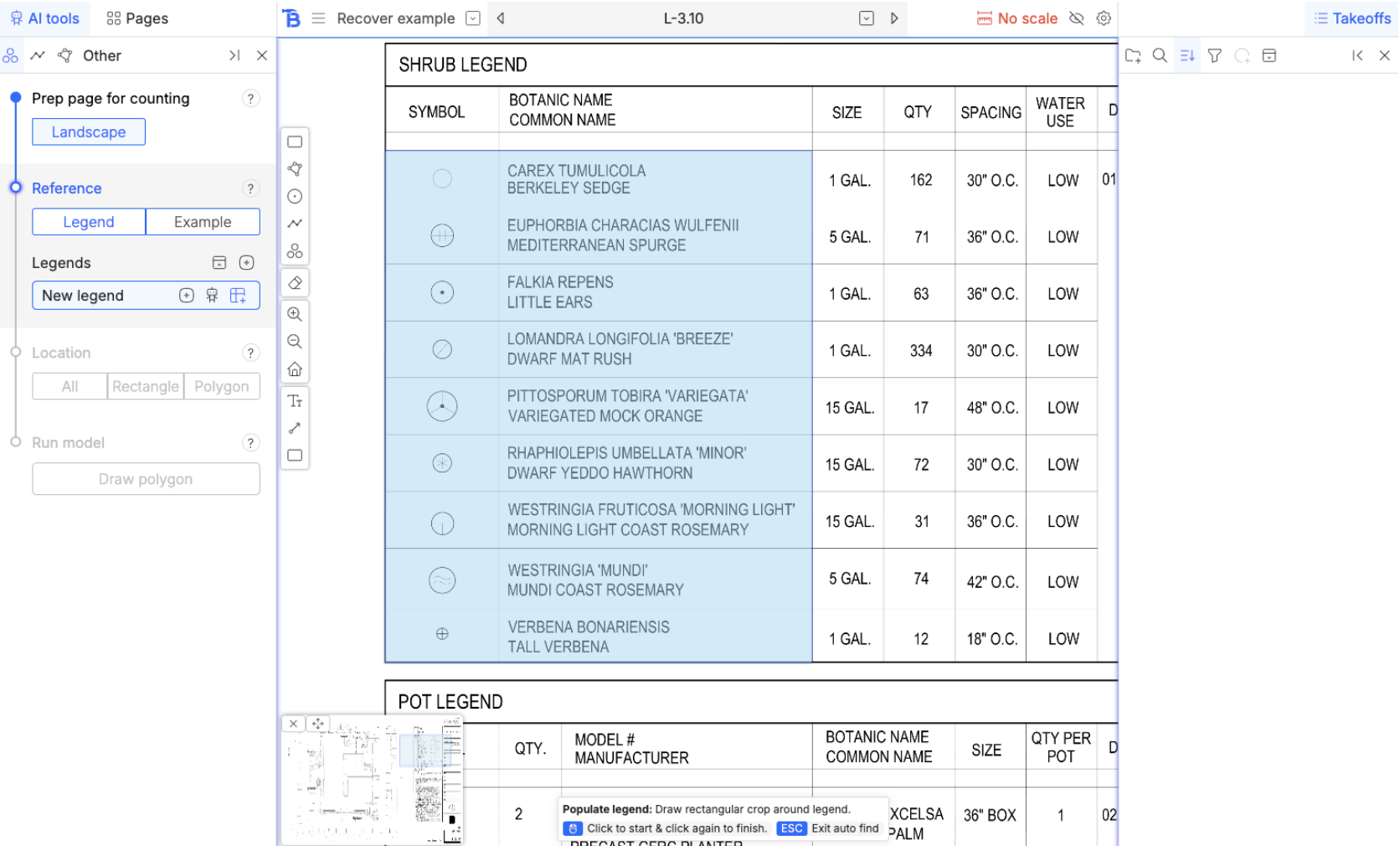Select the rectangle drawing tool

295,142
